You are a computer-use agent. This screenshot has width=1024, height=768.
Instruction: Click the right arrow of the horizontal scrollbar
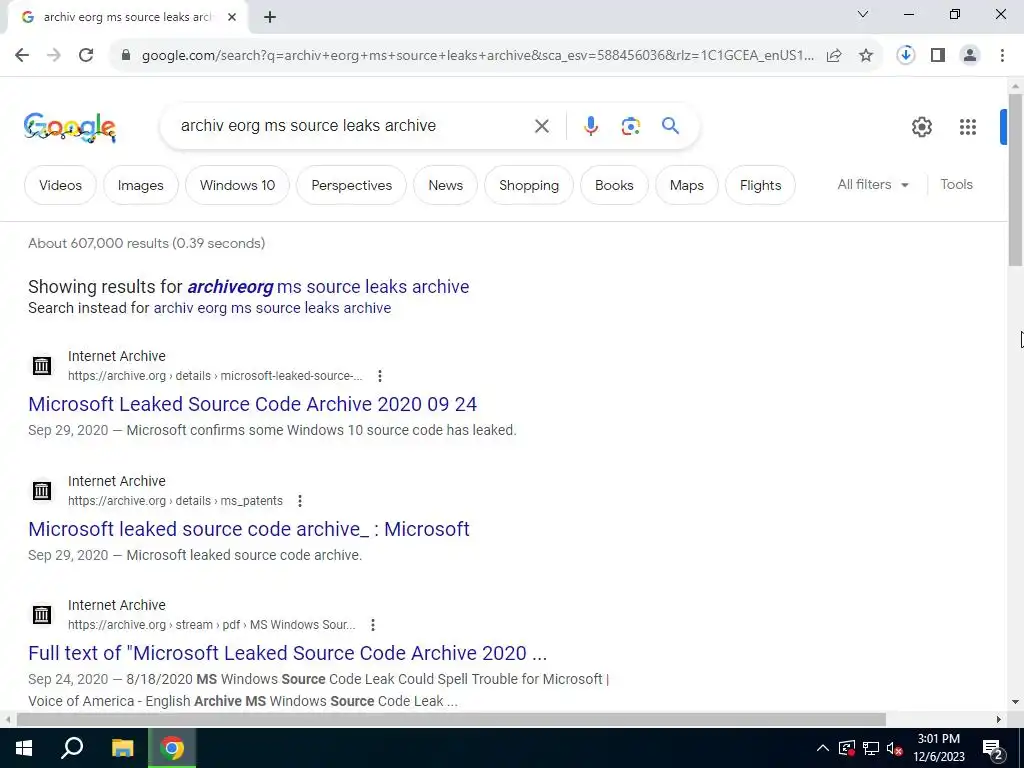pos(999,720)
